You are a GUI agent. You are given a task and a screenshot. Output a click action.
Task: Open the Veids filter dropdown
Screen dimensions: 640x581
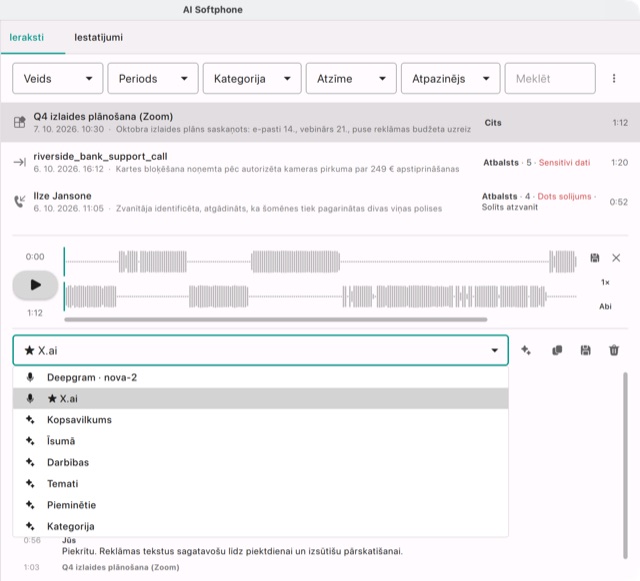click(58, 78)
